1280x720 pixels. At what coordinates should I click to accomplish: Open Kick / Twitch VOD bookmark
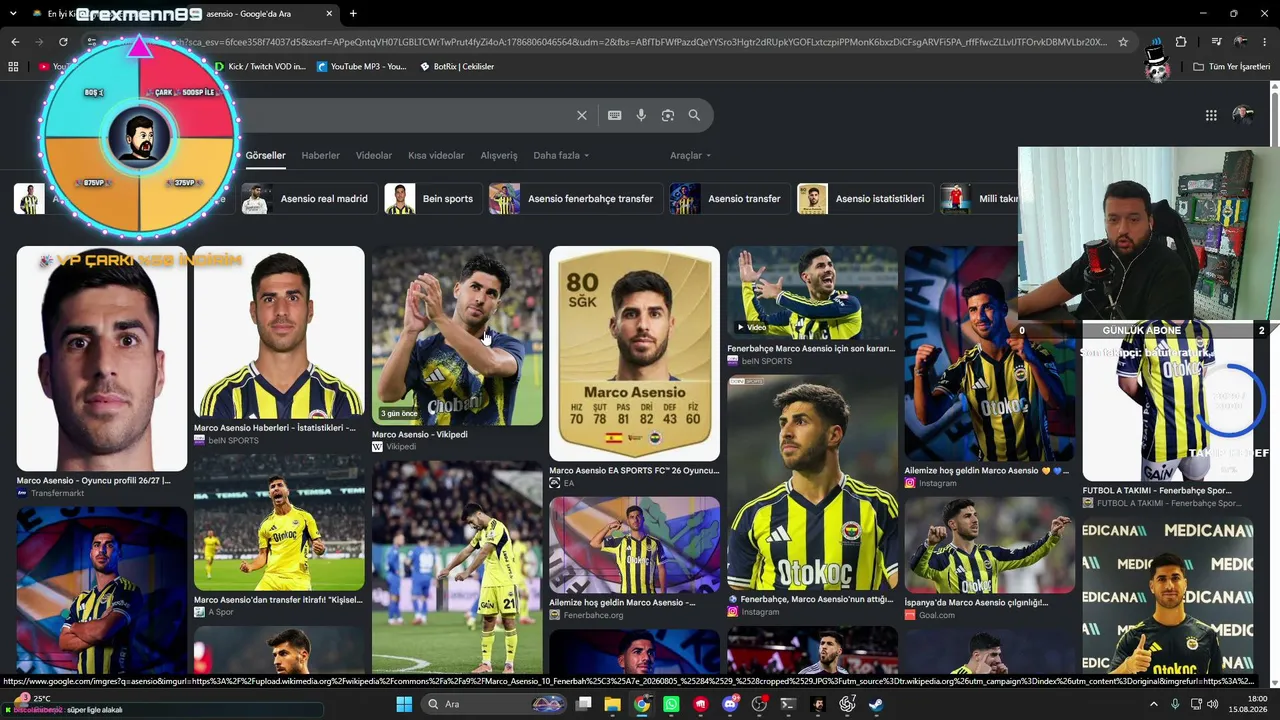coord(260,67)
